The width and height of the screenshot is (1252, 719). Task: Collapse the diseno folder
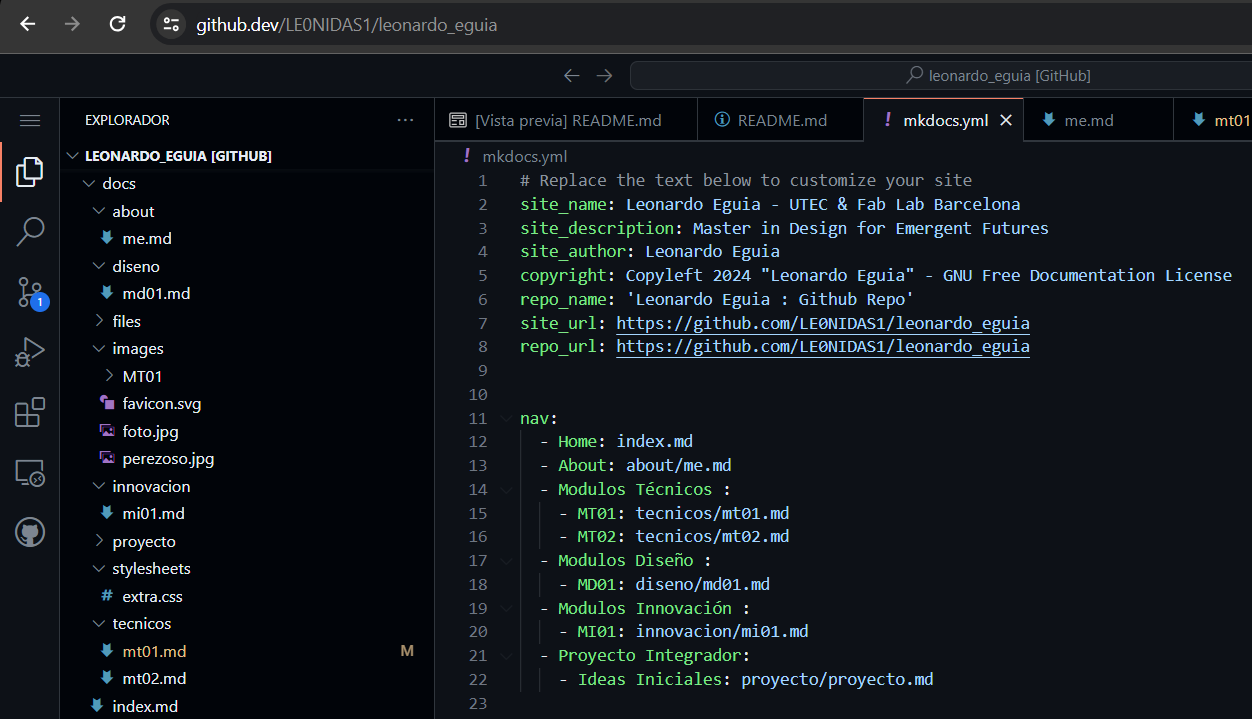pos(99,266)
